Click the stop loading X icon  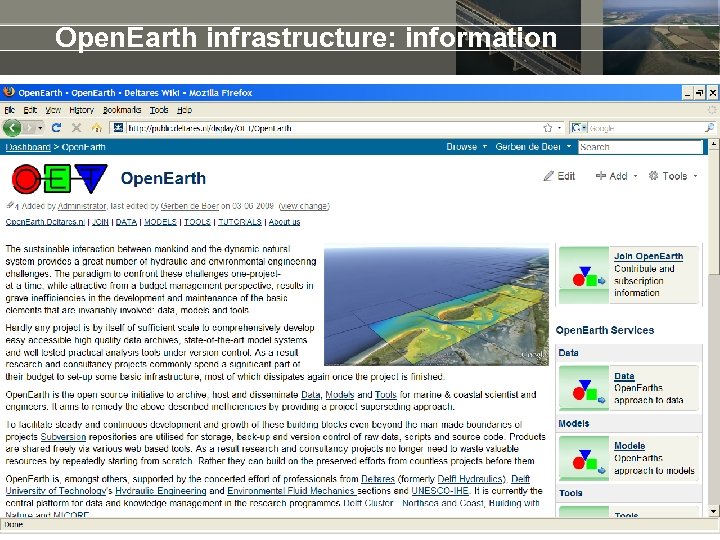click(x=76, y=128)
